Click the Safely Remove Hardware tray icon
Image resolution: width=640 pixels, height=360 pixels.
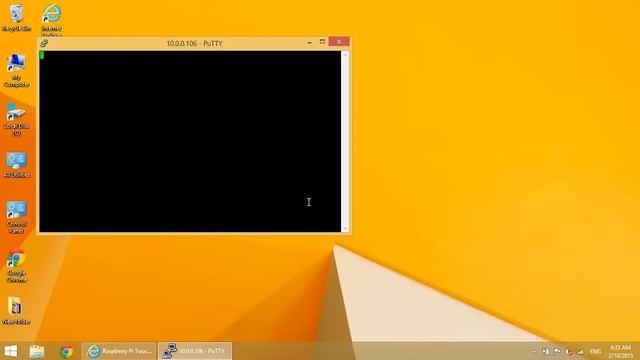point(546,351)
